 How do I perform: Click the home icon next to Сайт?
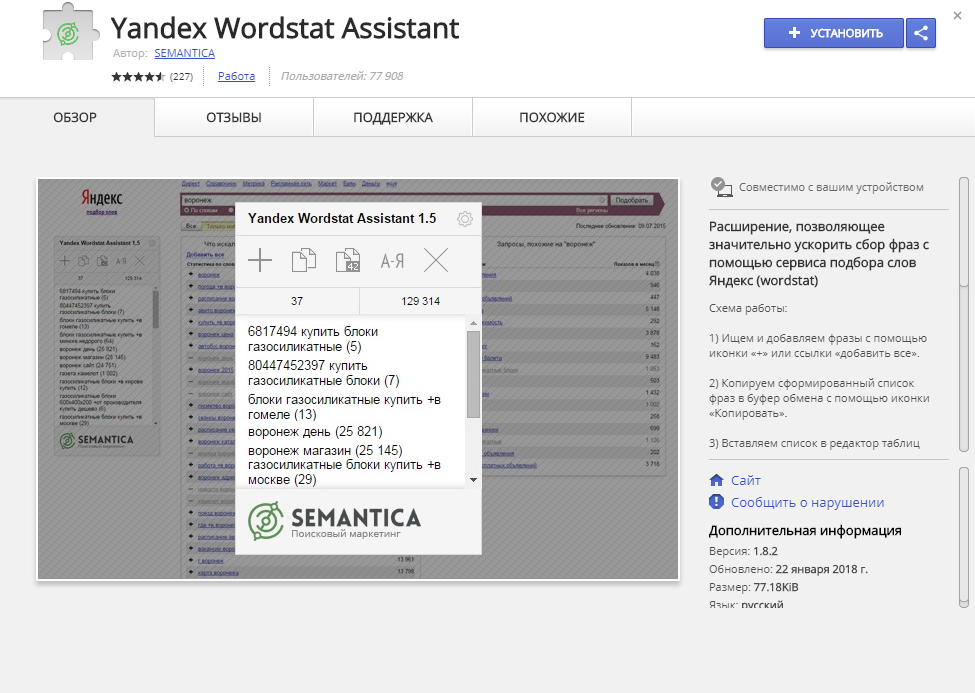[x=716, y=480]
